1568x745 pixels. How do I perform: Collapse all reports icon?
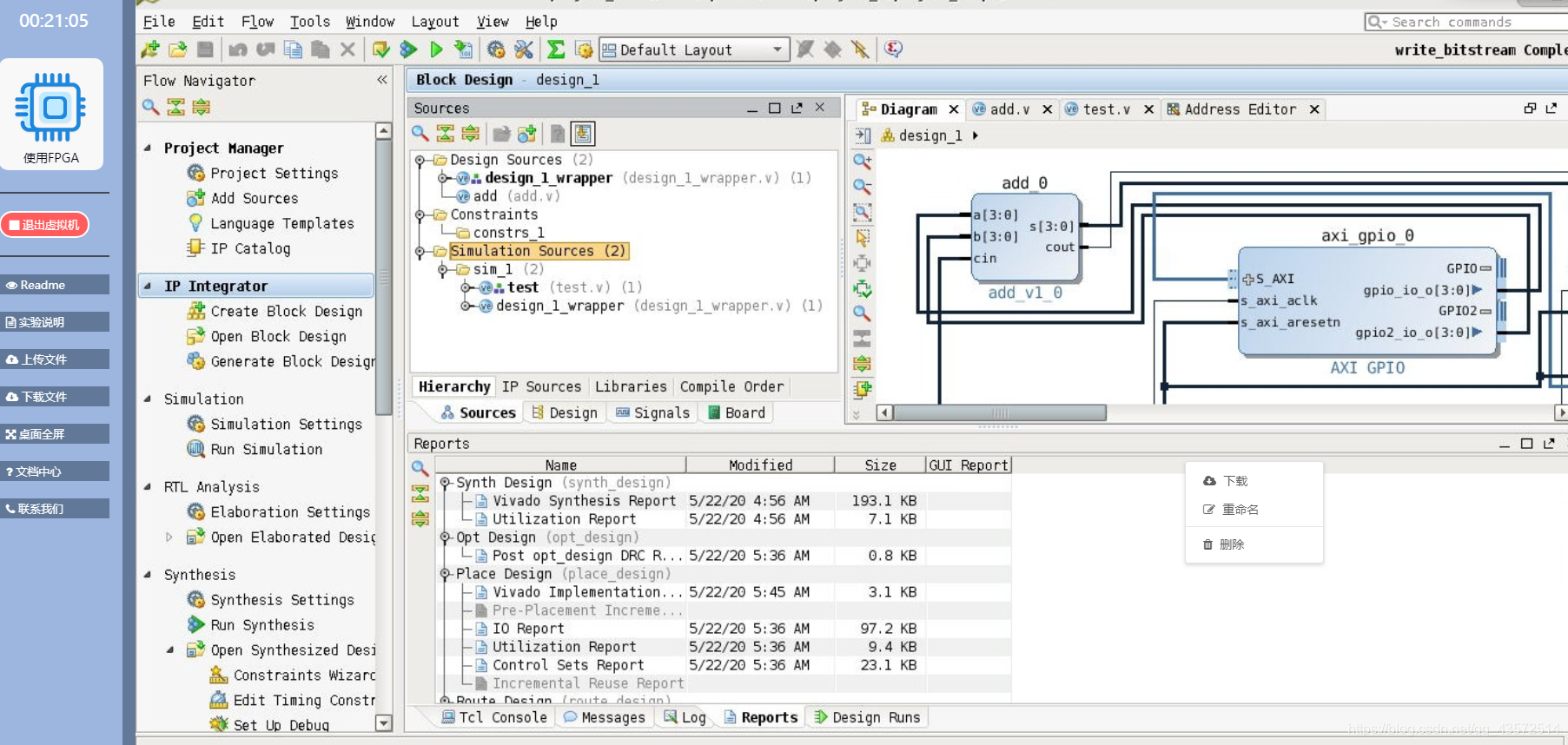point(420,493)
